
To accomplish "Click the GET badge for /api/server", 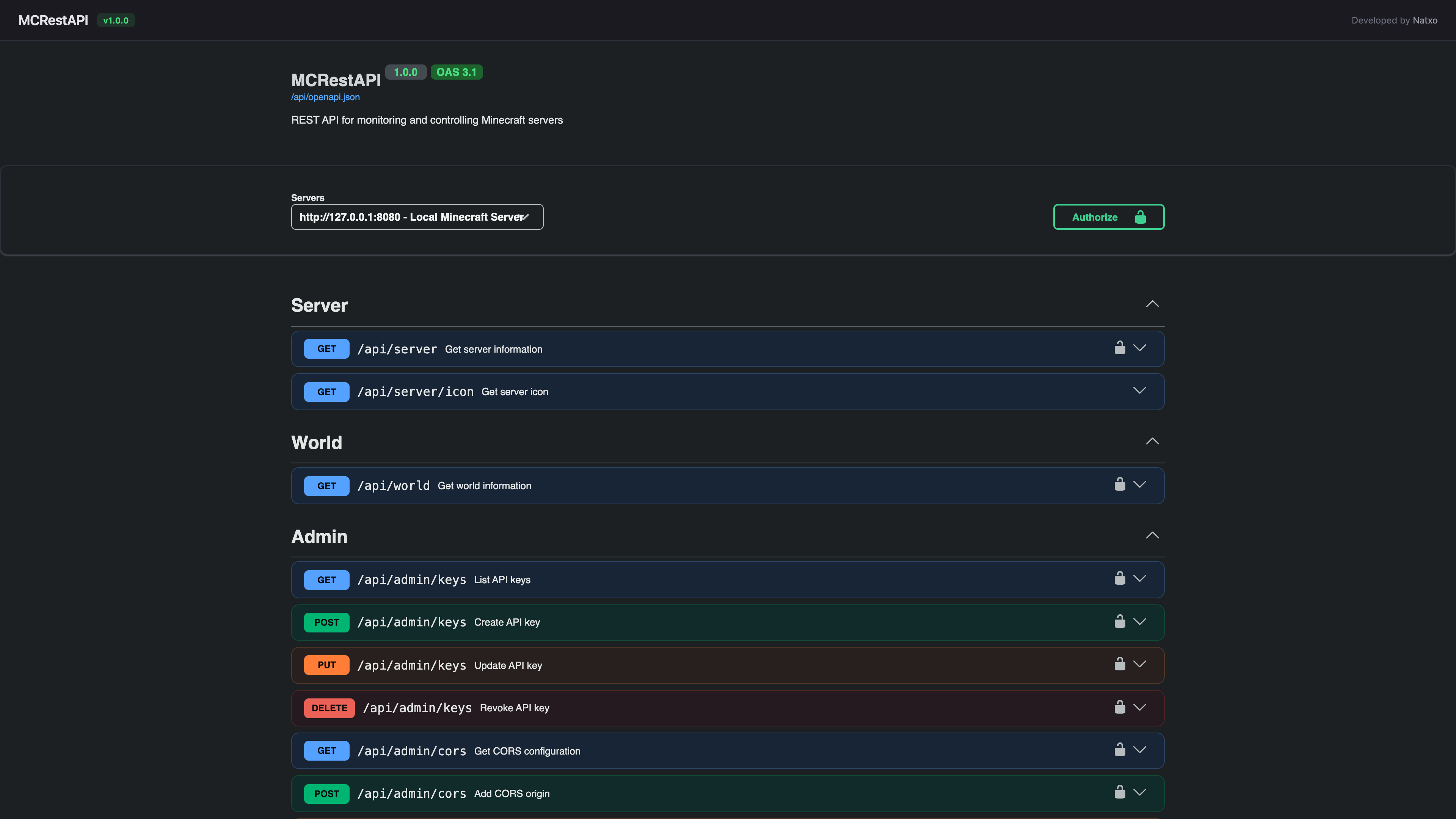I will (x=327, y=349).
